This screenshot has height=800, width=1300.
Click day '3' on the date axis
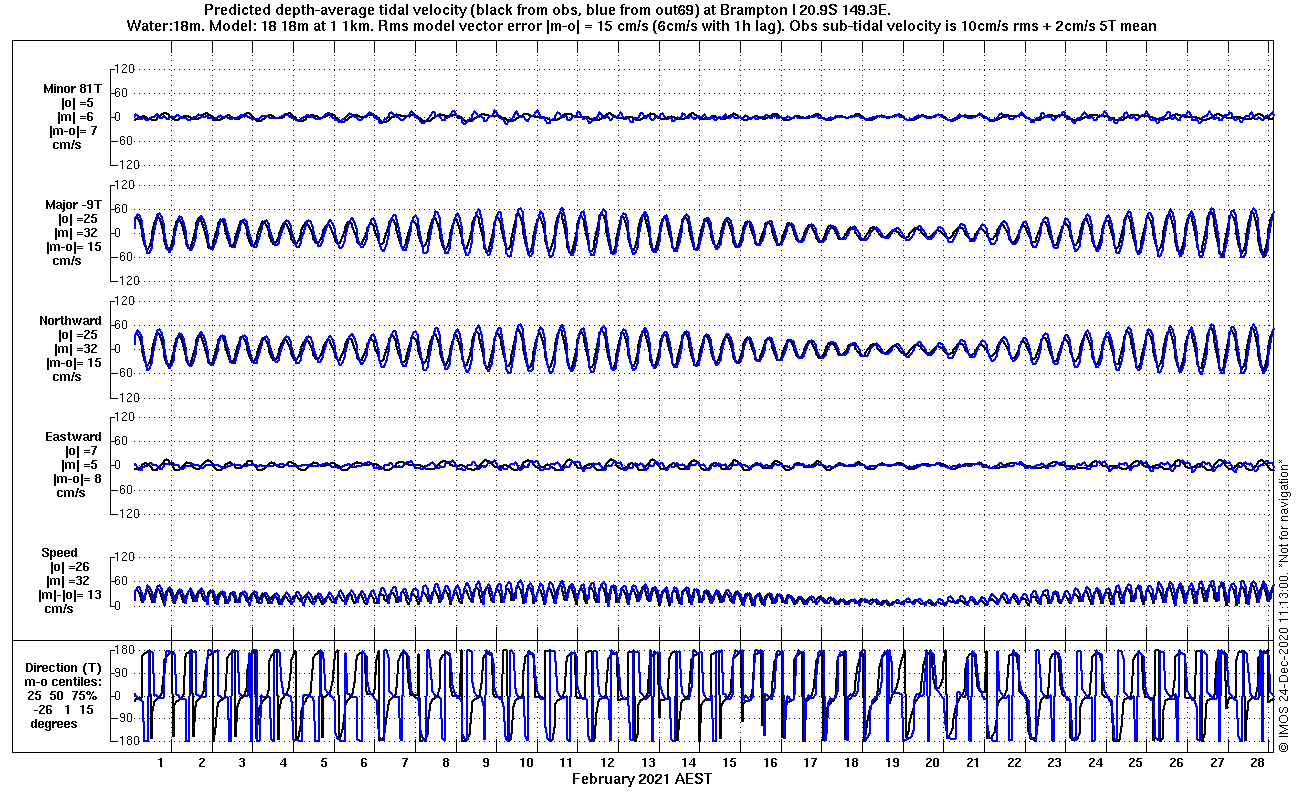click(x=242, y=762)
